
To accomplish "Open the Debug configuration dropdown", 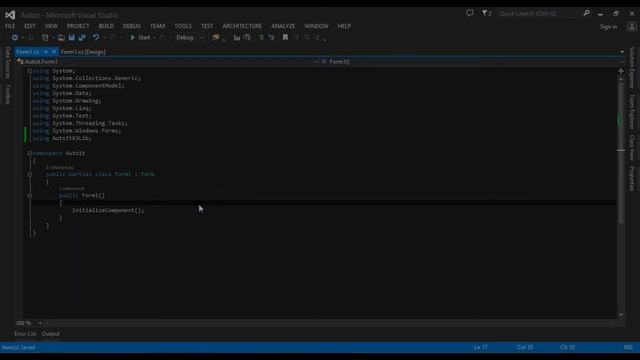I will 189,38.
